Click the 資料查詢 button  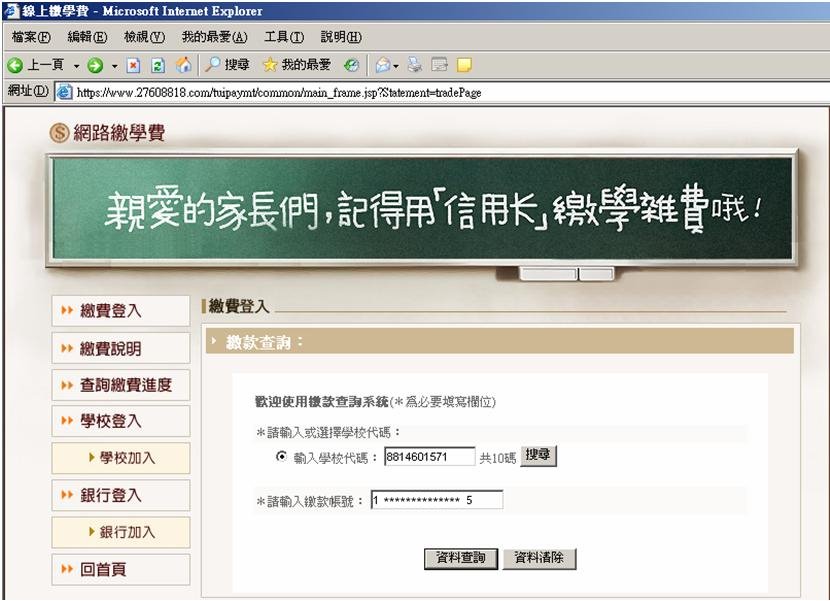coord(461,558)
